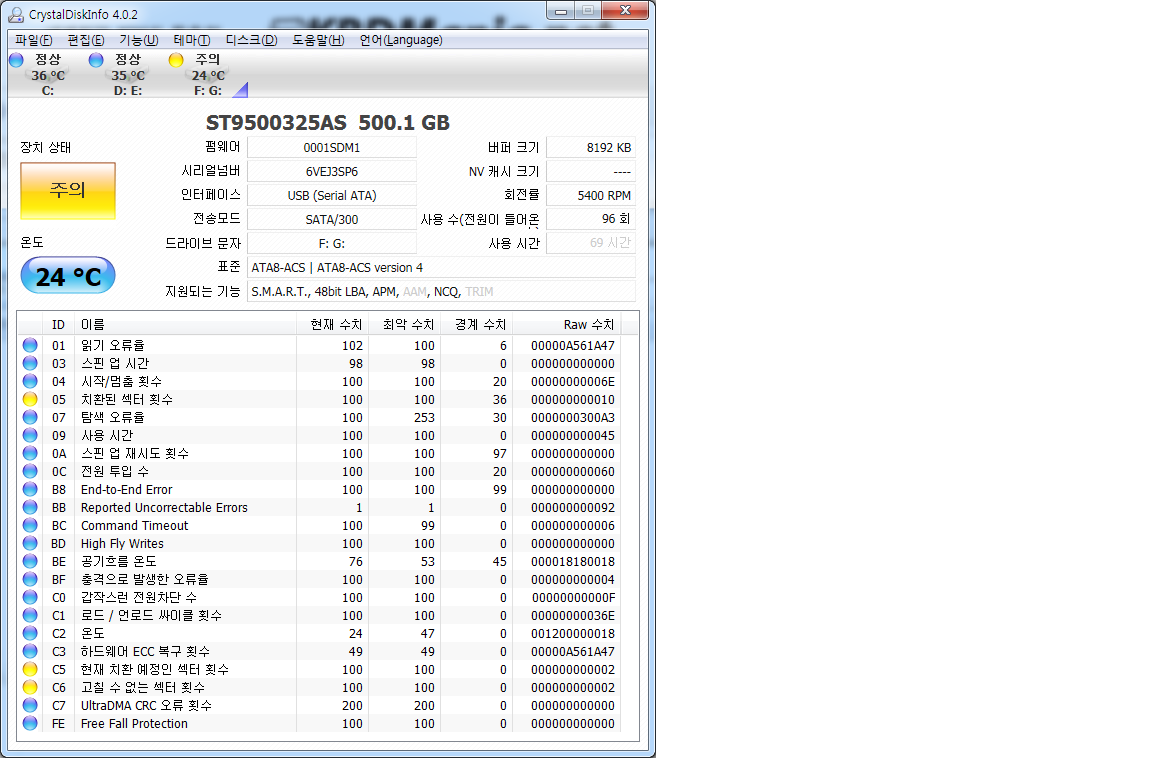1152x758 pixels.
Task: Click the status orb for 탐색 오류율
Action: tap(30, 417)
